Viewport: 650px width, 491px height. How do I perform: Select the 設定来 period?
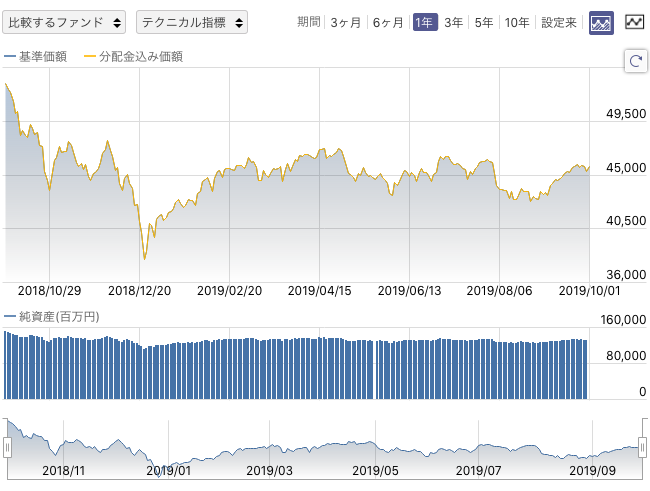point(559,22)
